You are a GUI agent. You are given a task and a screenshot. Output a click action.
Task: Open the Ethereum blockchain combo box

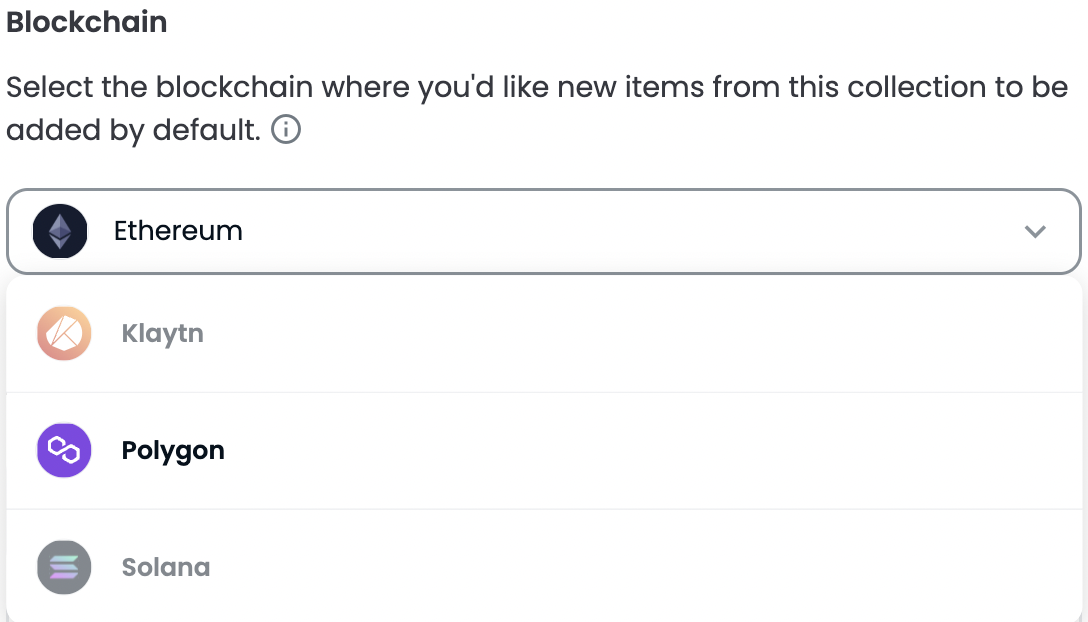pos(544,231)
